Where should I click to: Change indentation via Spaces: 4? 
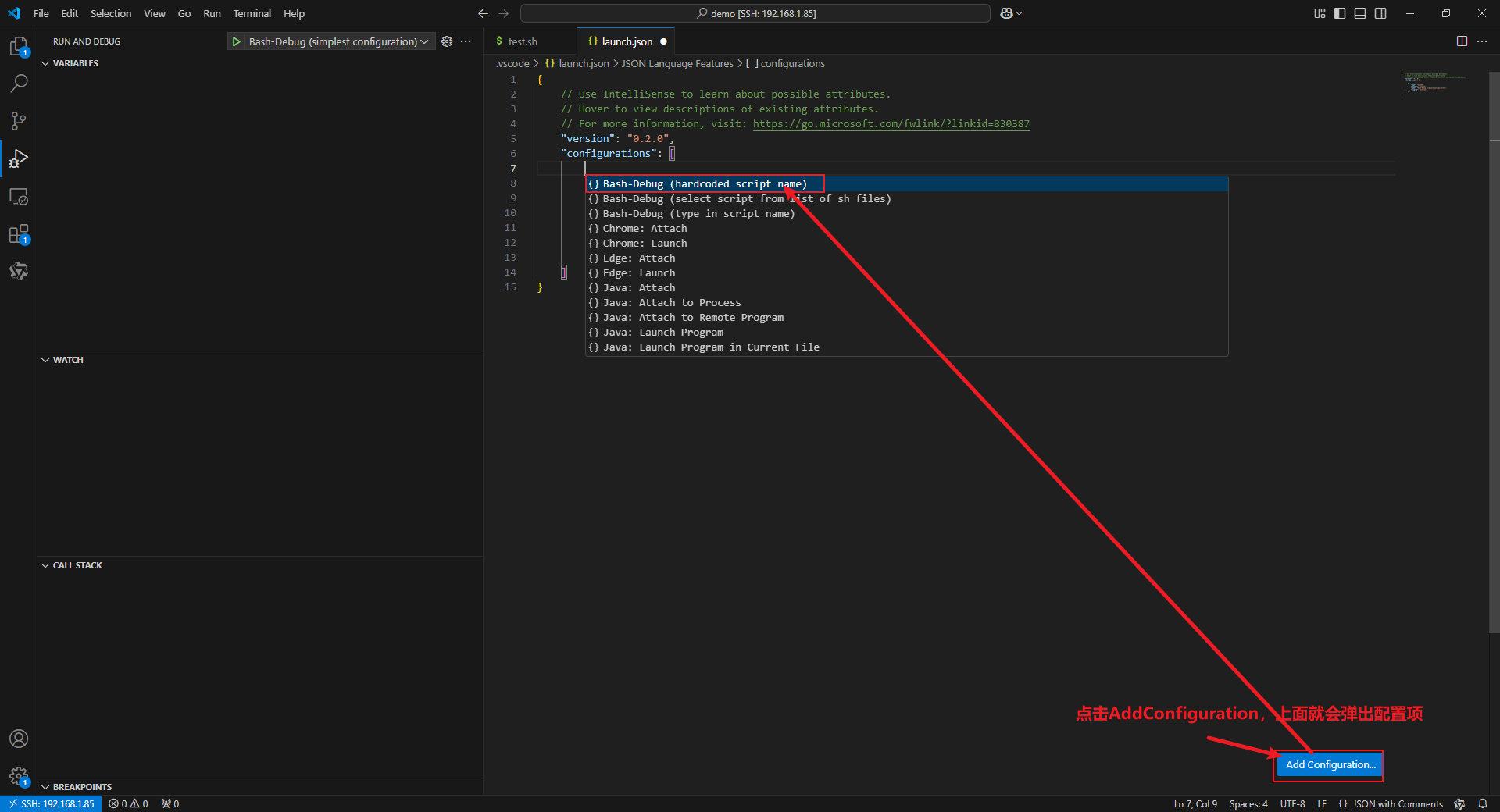(x=1248, y=803)
